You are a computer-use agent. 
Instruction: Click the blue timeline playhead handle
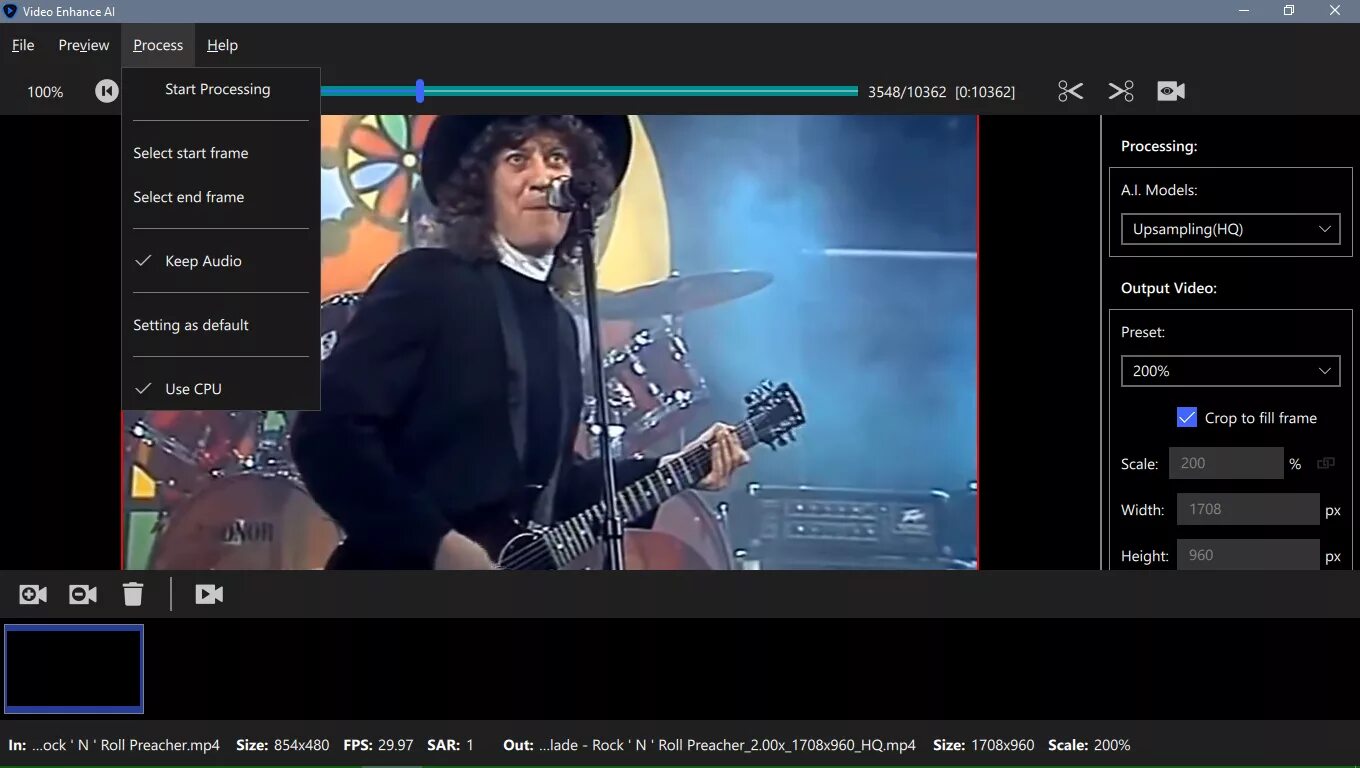420,91
